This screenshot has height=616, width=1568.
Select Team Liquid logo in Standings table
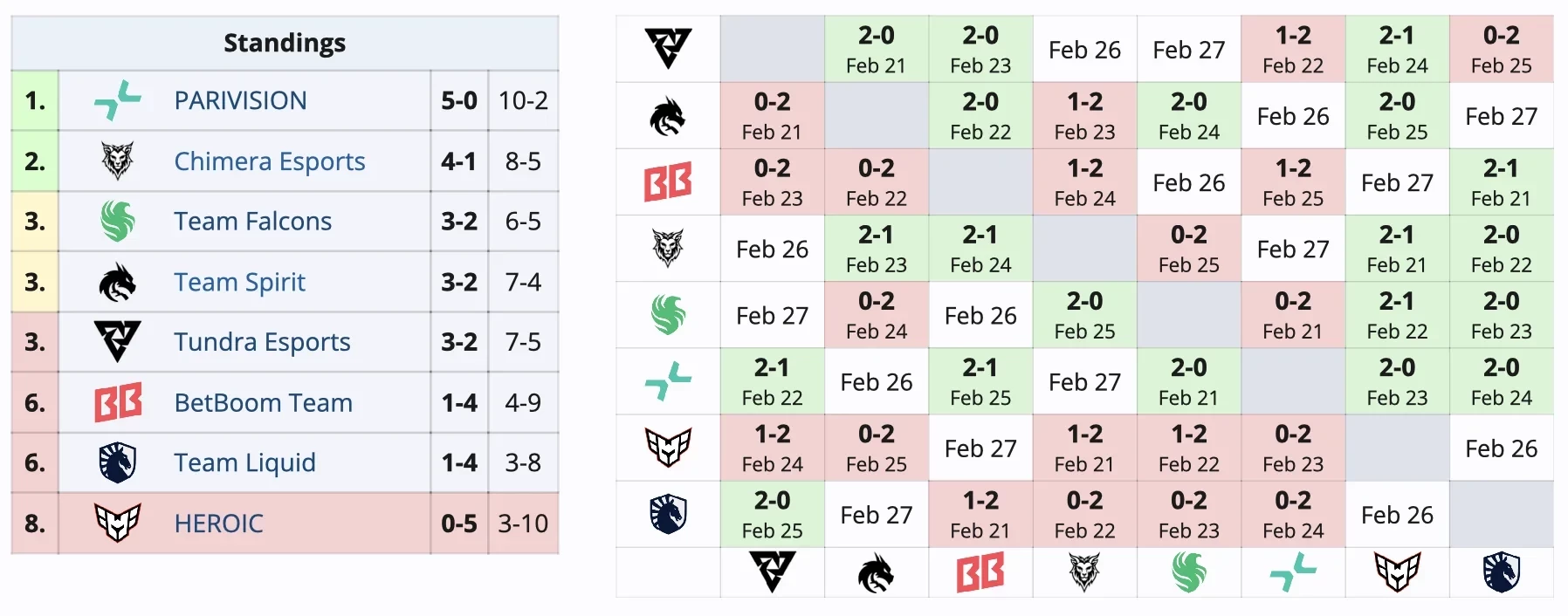[117, 462]
